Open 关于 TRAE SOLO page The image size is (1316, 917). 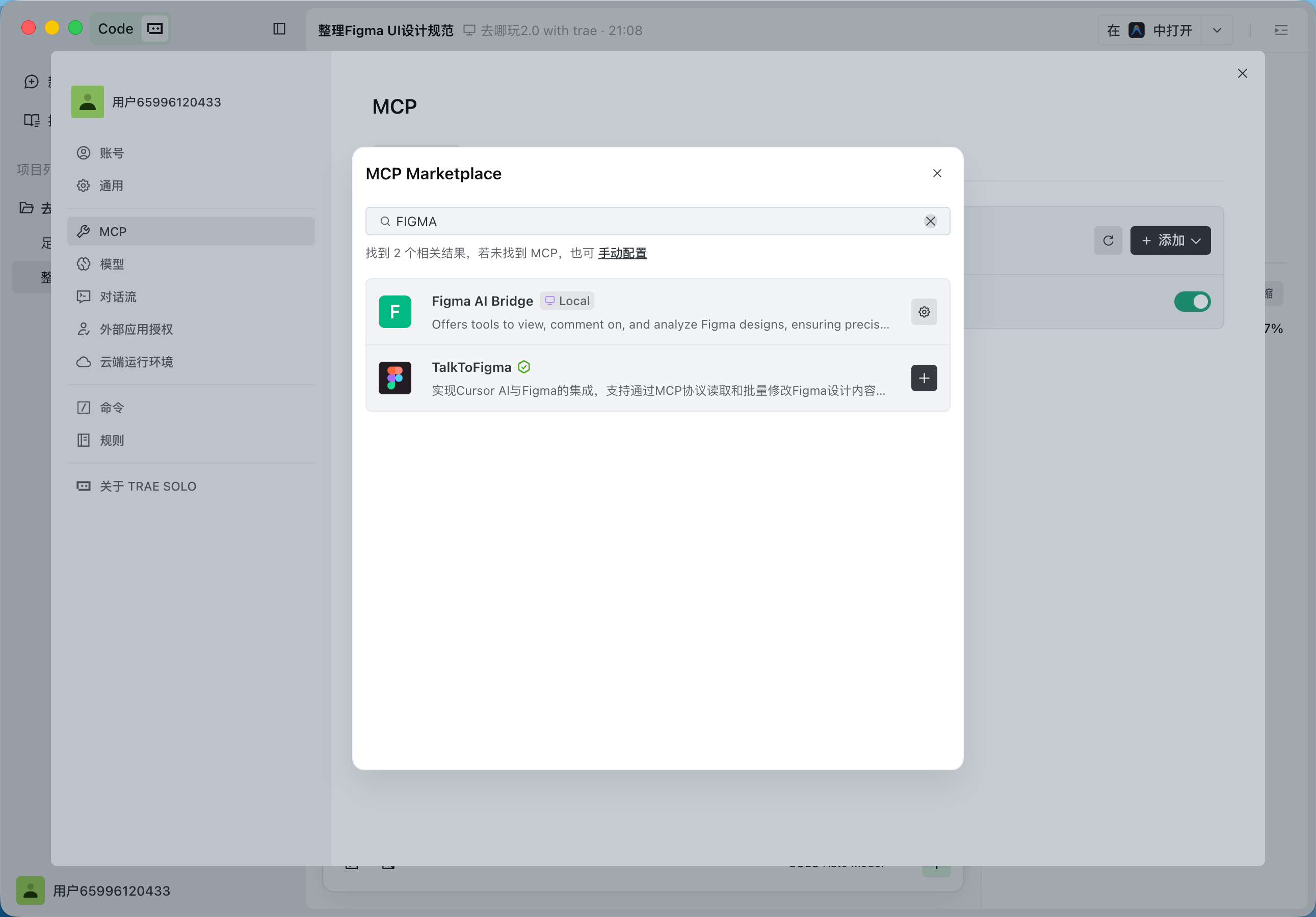click(147, 487)
